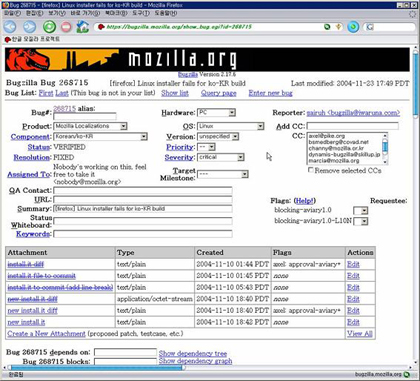Open the blocking-aviary1.0 flag dropdown

(x=361, y=210)
